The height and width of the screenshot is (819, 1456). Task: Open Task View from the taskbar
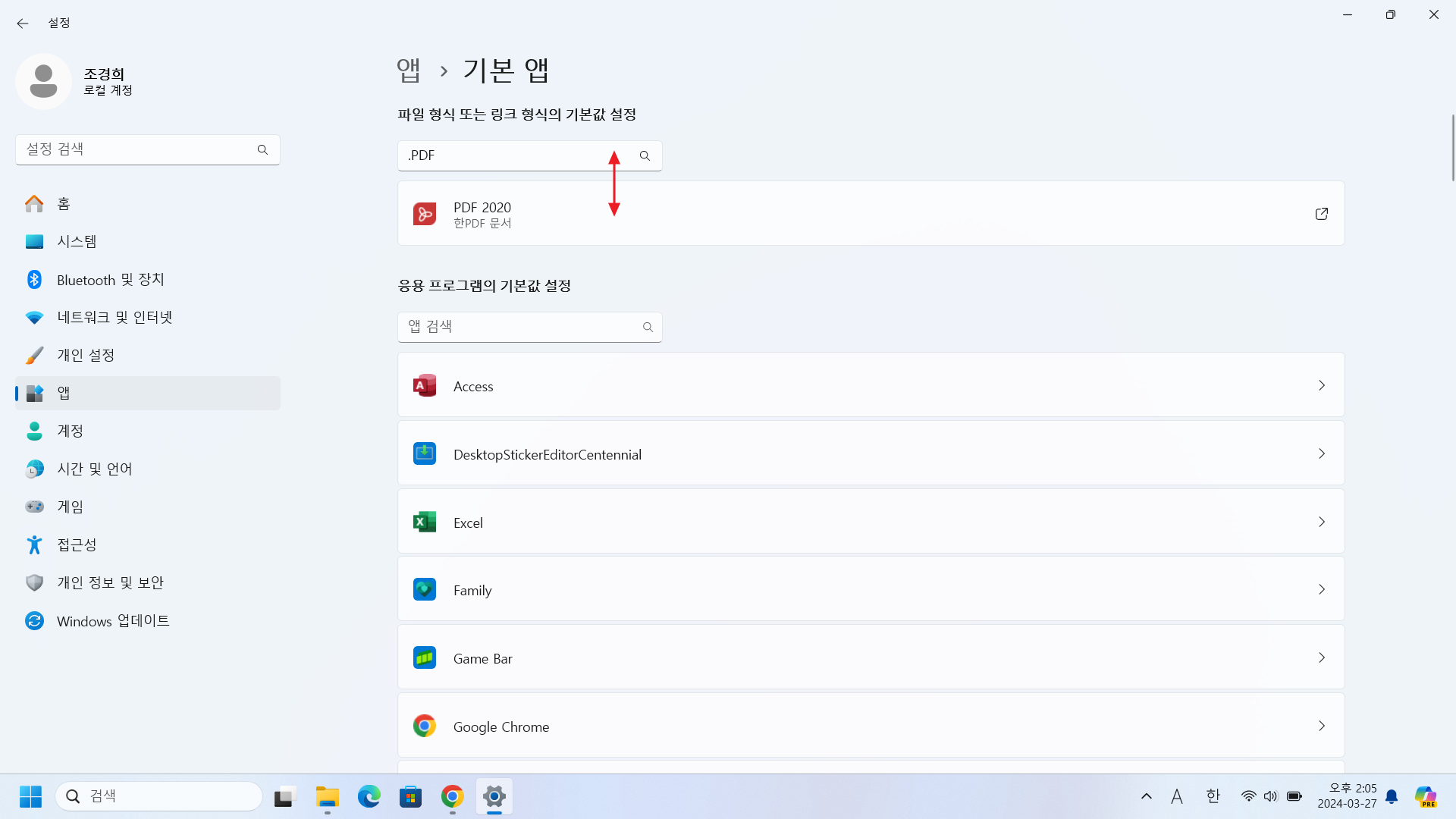284,796
